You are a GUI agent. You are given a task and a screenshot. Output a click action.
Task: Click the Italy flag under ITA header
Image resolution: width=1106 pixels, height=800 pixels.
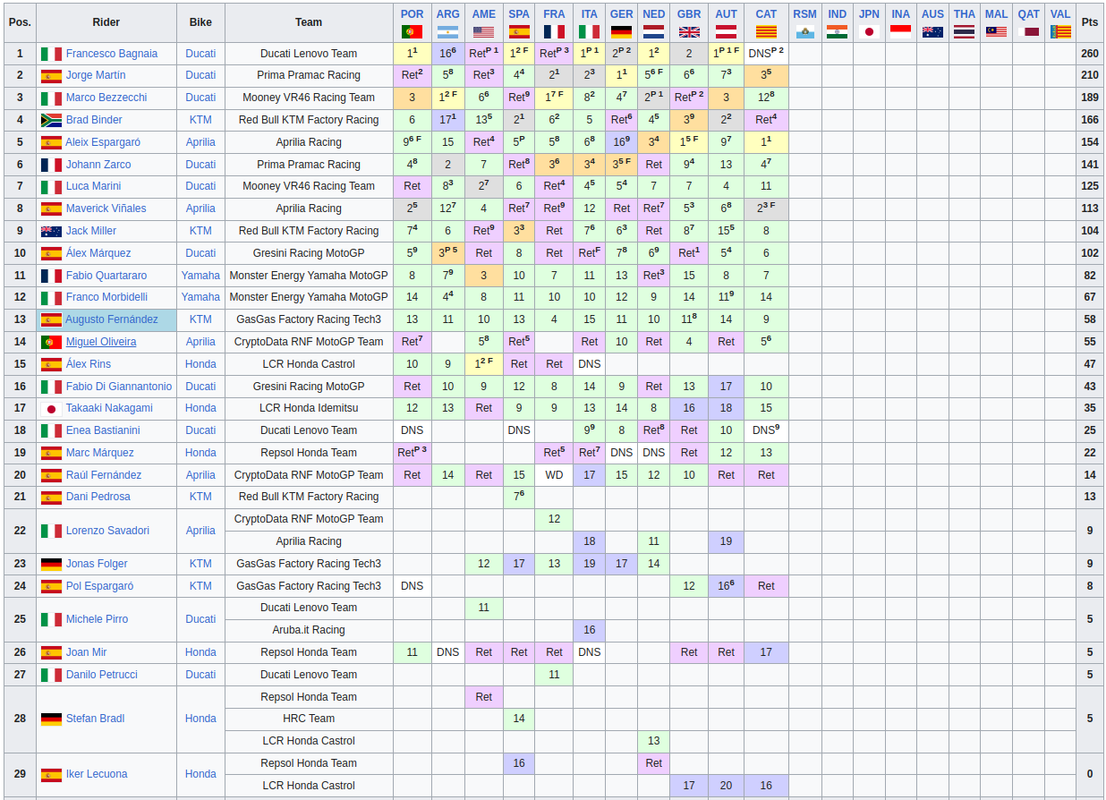click(x=590, y=32)
